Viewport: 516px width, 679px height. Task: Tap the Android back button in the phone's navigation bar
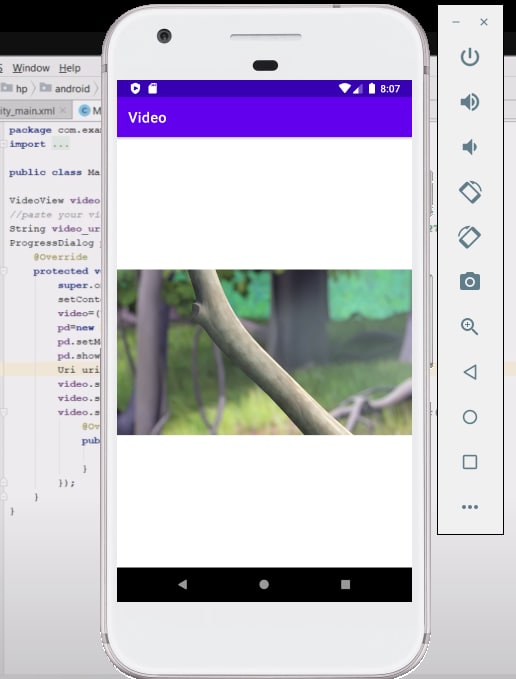point(182,585)
